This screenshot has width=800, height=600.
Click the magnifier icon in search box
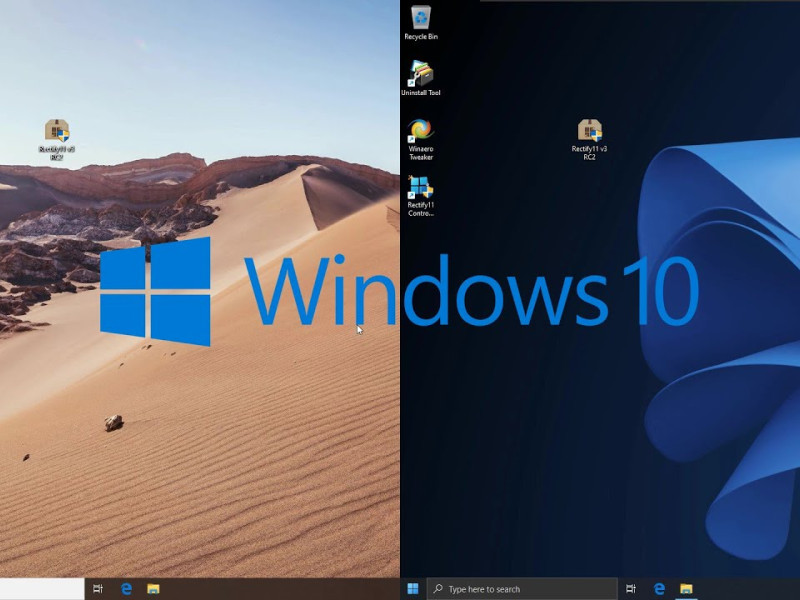[438, 589]
